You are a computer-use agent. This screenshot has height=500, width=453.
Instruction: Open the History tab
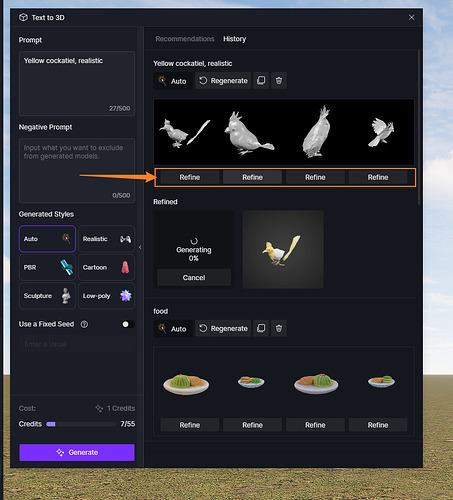point(234,39)
